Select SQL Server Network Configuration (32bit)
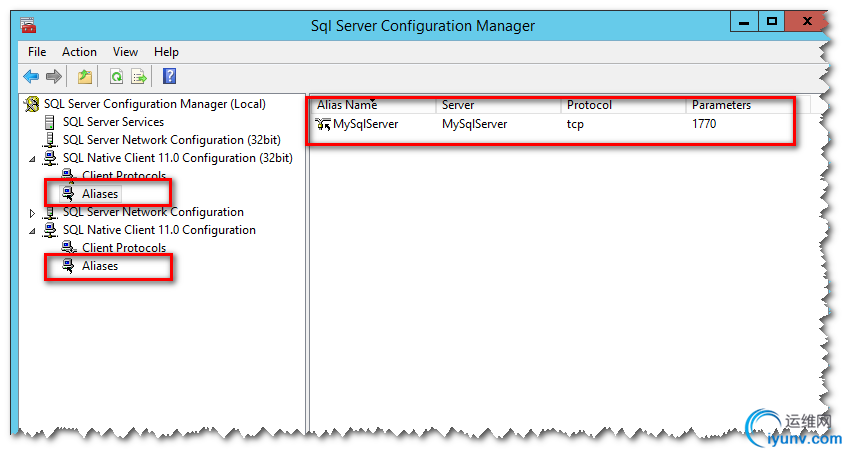Viewport: 848px width, 455px height. tap(172, 140)
